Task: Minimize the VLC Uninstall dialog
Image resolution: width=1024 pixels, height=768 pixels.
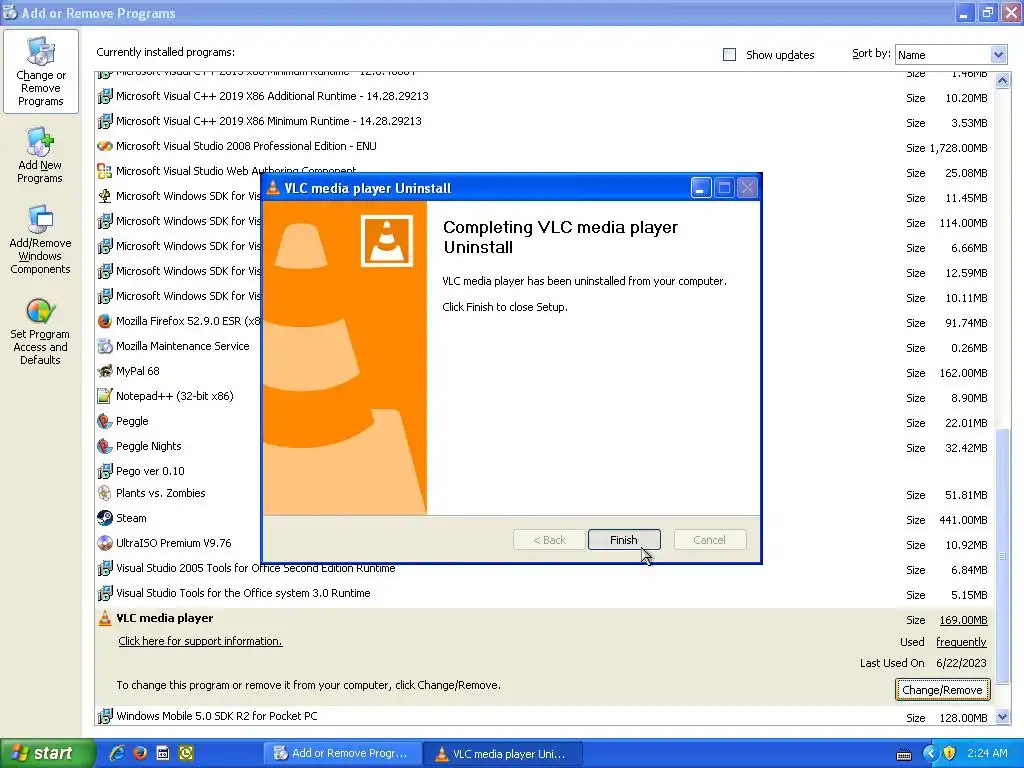Action: point(701,188)
